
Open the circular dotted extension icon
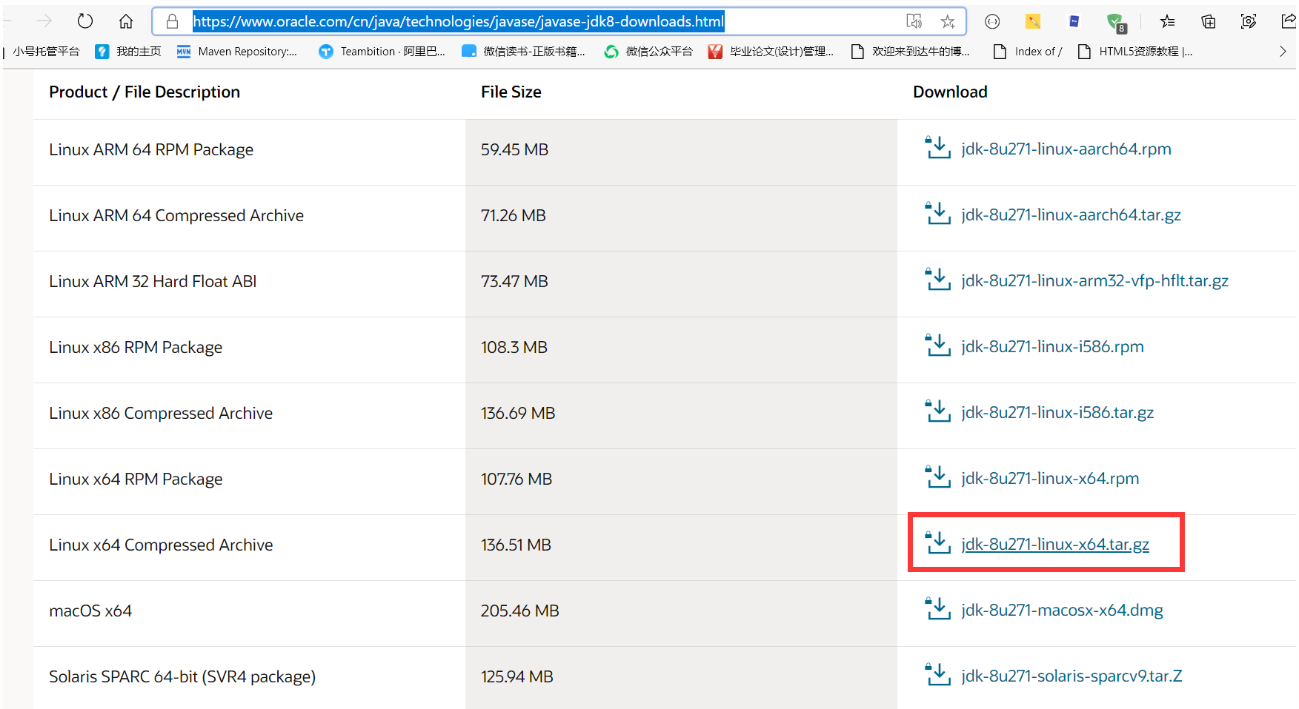point(992,21)
